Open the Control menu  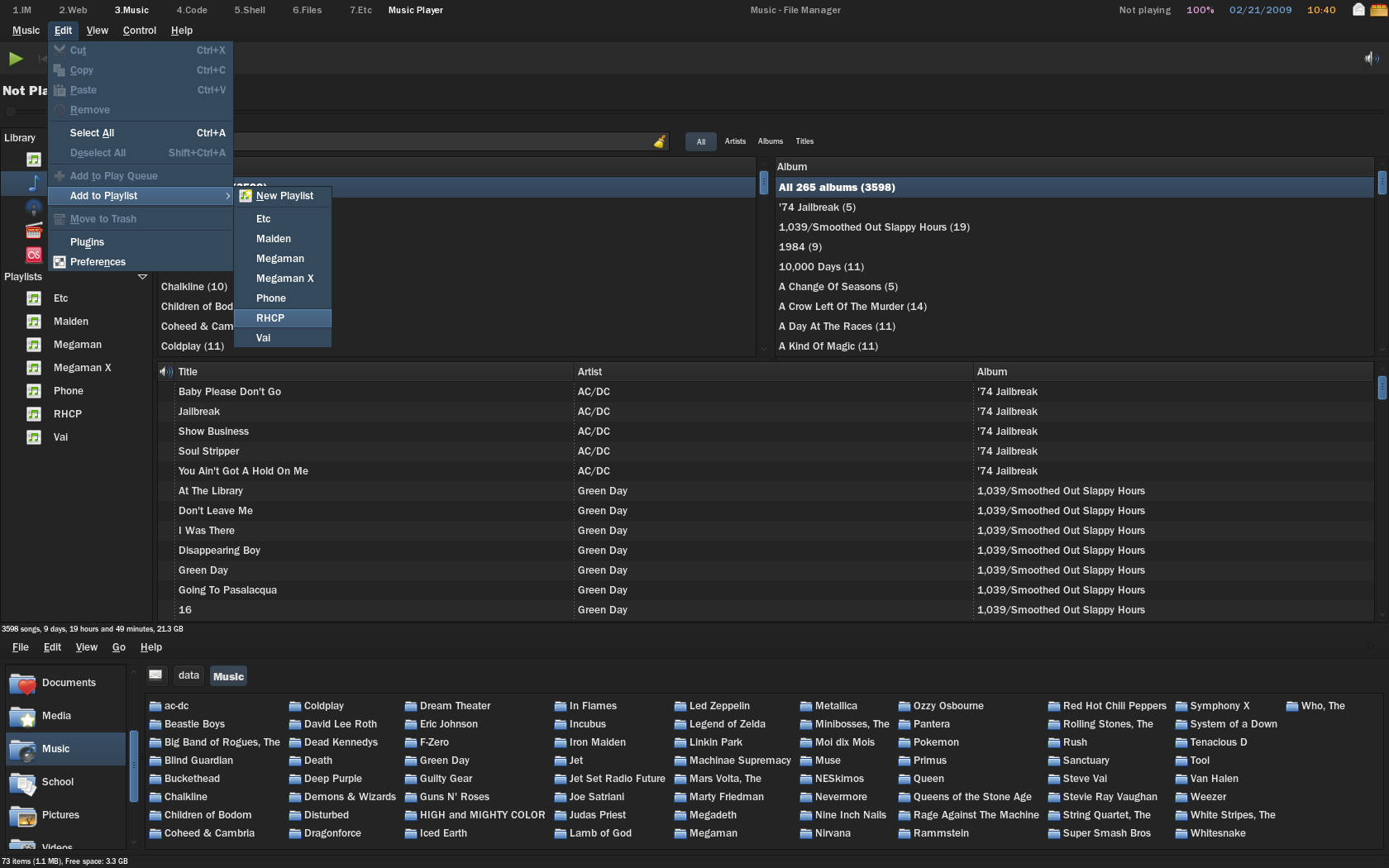(x=140, y=31)
